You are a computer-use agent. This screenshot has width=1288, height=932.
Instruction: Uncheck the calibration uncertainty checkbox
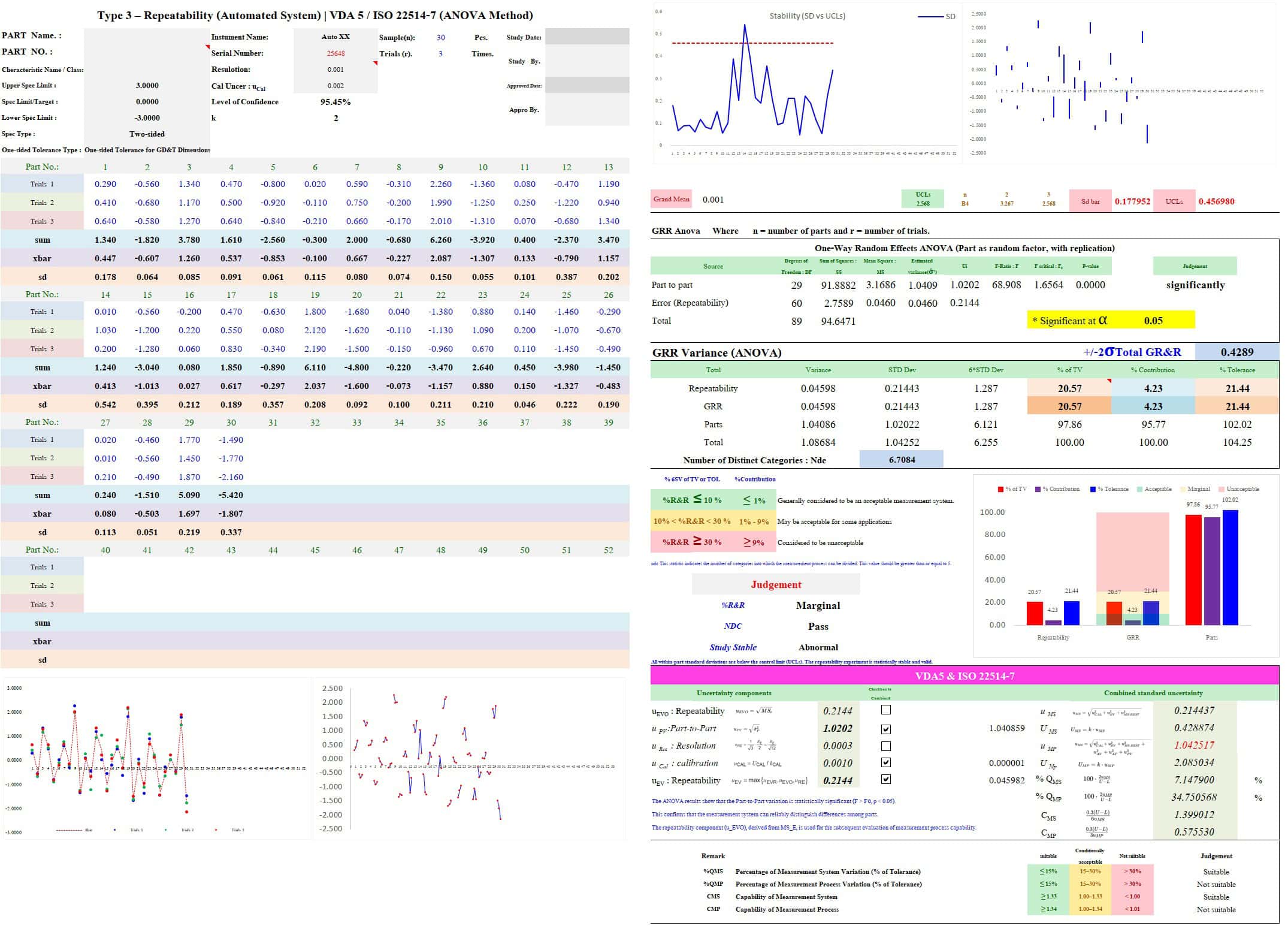point(886,763)
